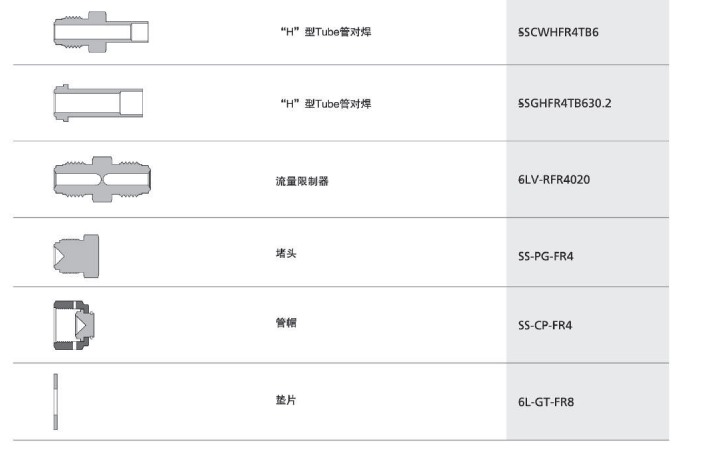The height and width of the screenshot is (452, 709).
Task: Click part number SSGHFR4TB630.2
Action: (565, 104)
